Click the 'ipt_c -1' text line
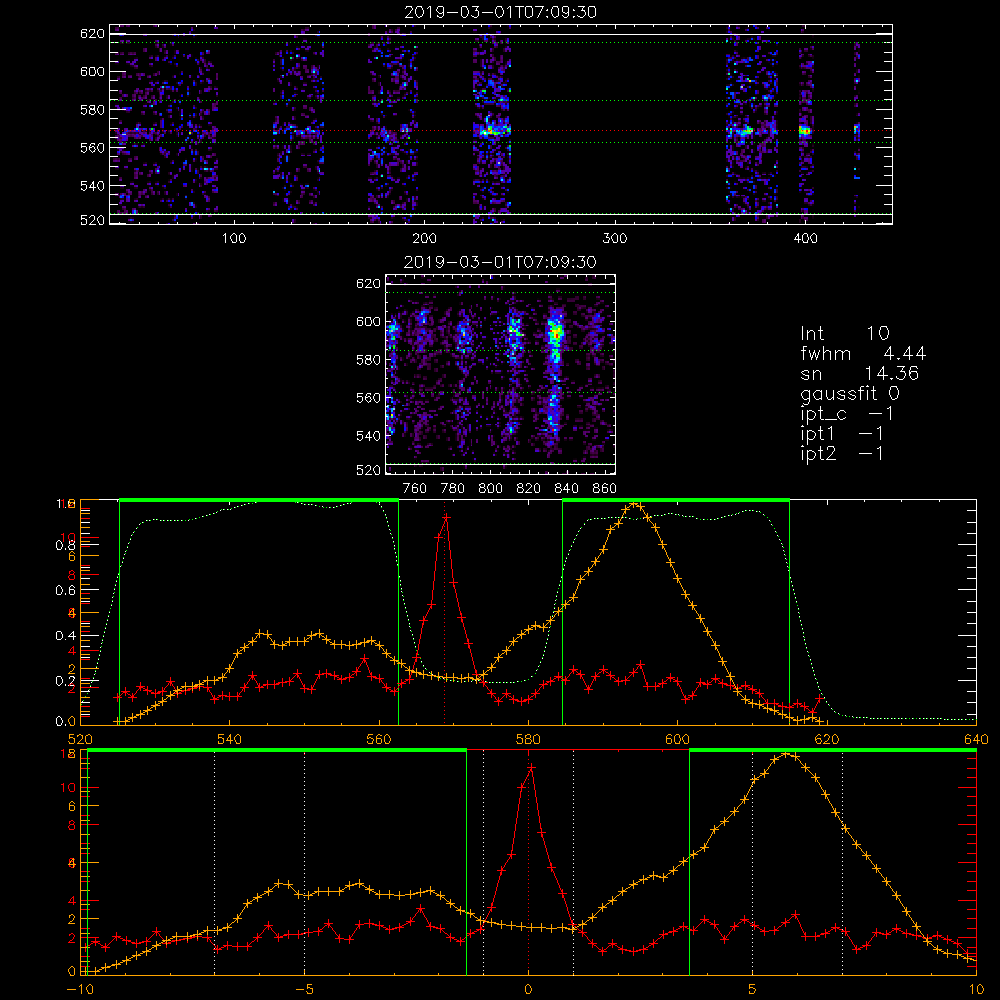 coord(847,413)
